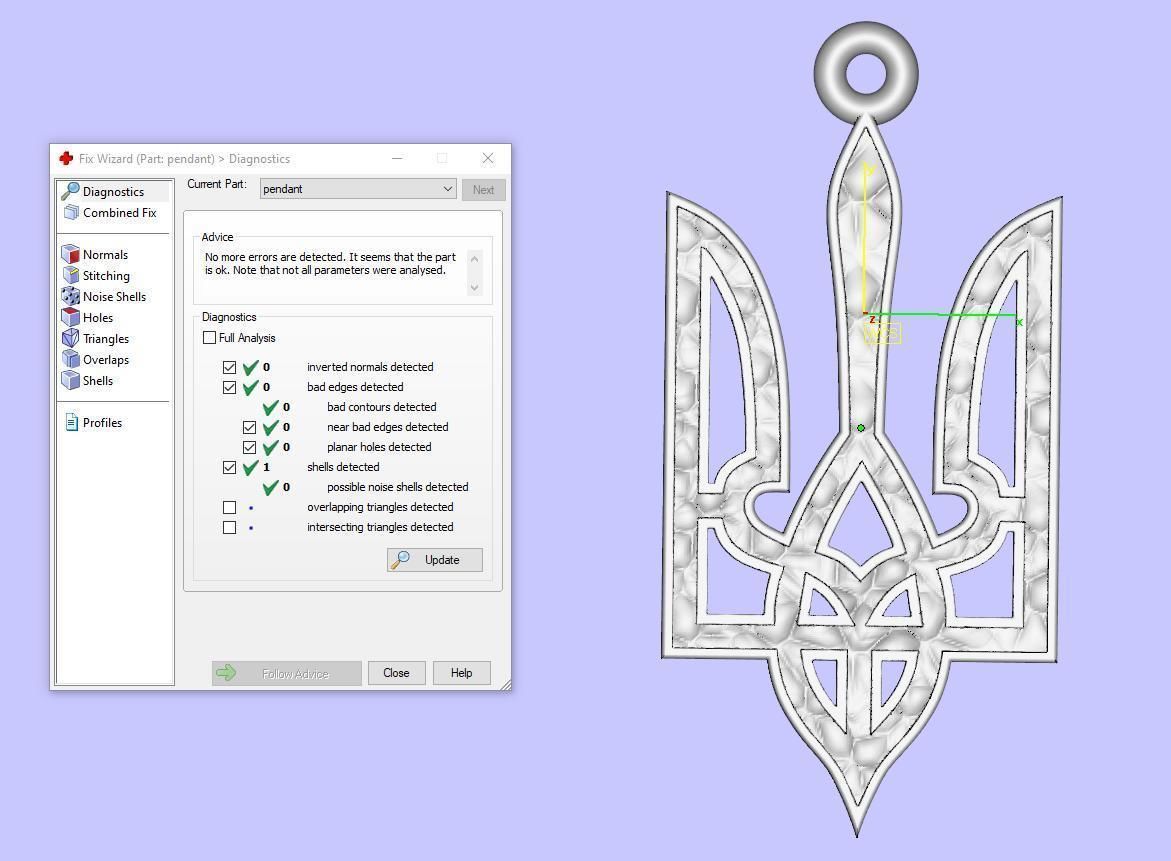Uncheck the near bad edges detected checkbox
This screenshot has height=861, width=1171.
tap(249, 427)
